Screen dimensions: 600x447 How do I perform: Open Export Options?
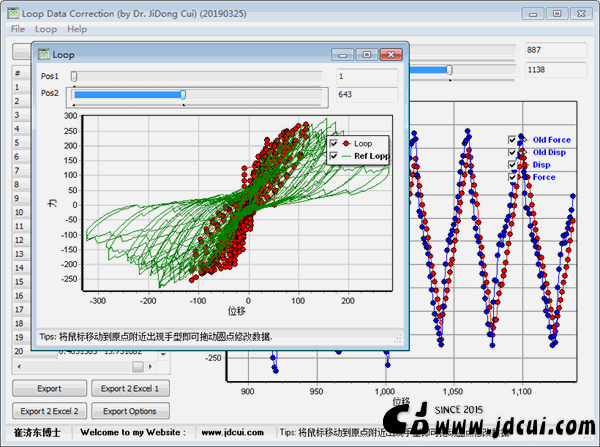130,411
